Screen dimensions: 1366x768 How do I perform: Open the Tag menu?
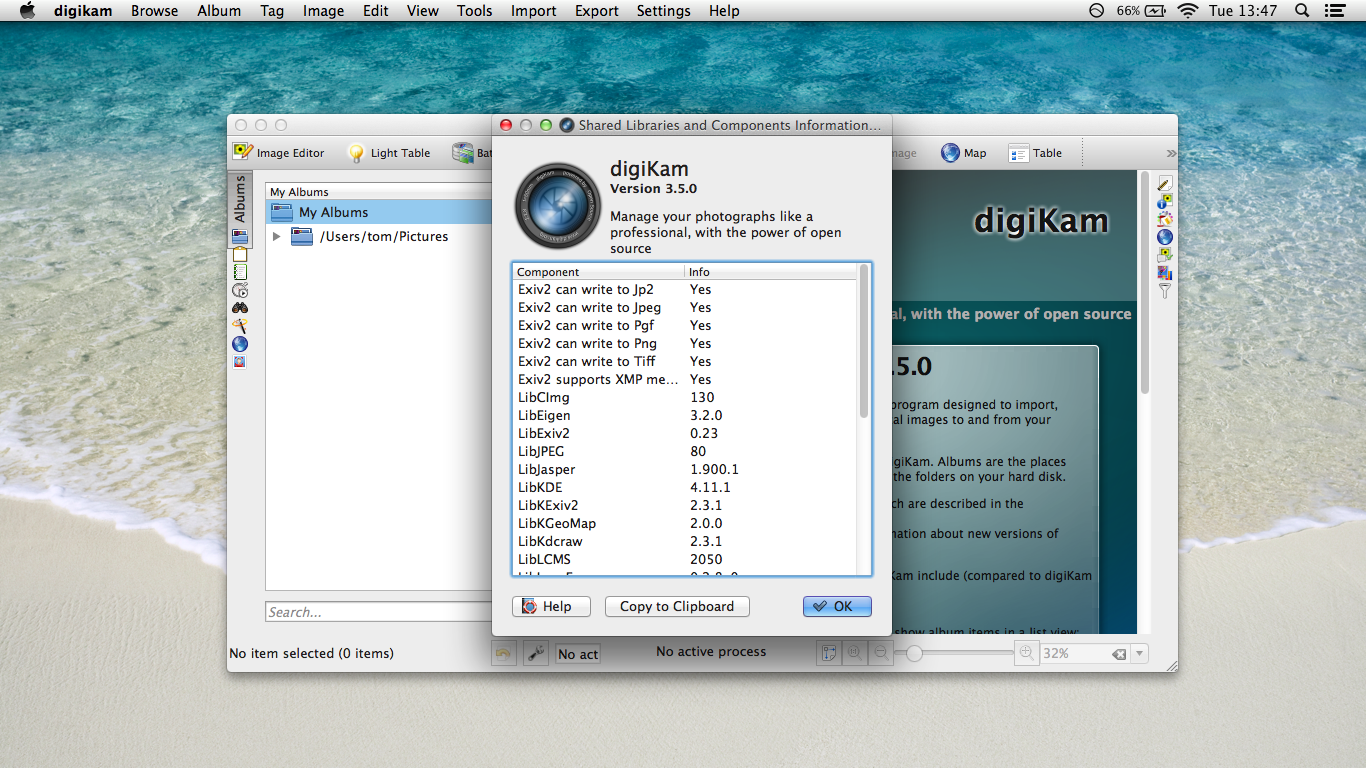coord(272,11)
